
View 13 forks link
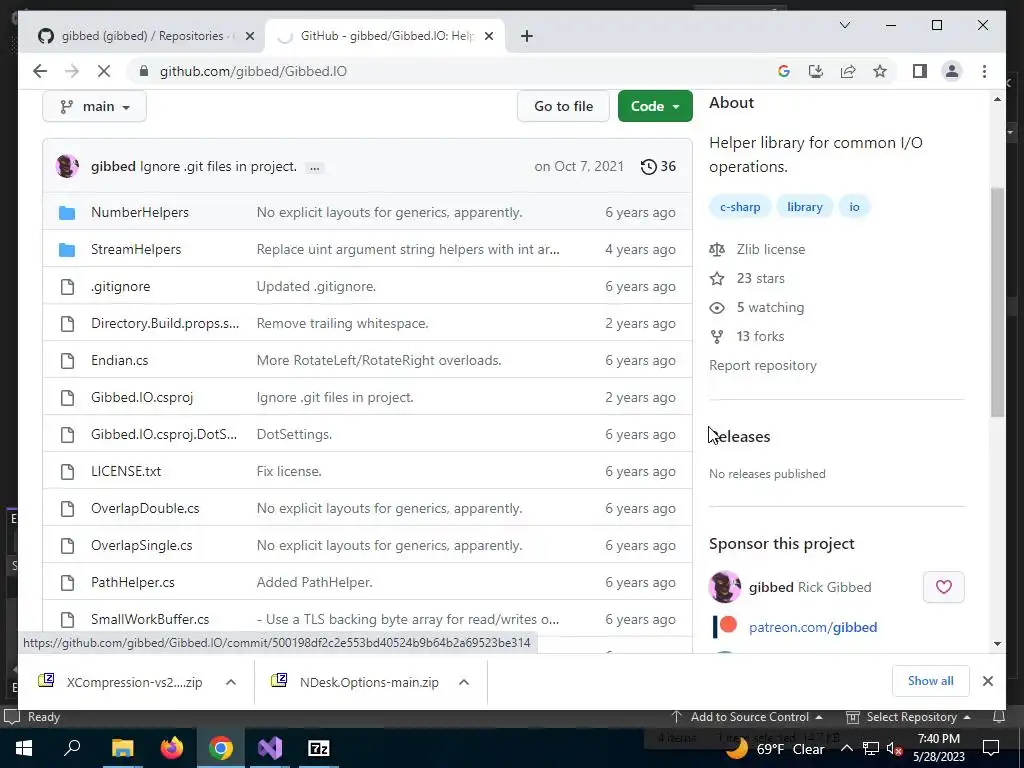pos(760,336)
